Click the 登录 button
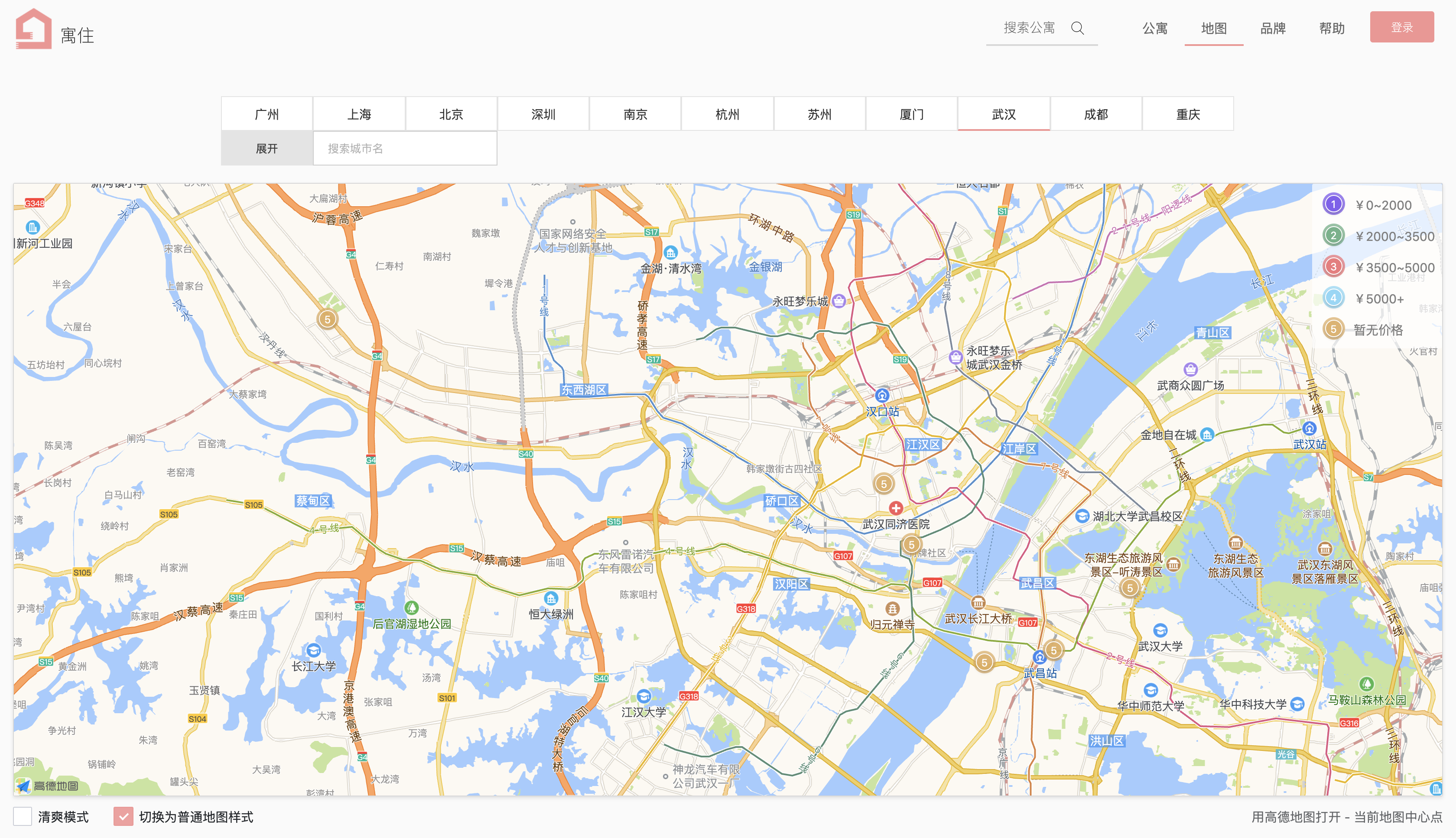The image size is (1456, 838). [x=1401, y=27]
